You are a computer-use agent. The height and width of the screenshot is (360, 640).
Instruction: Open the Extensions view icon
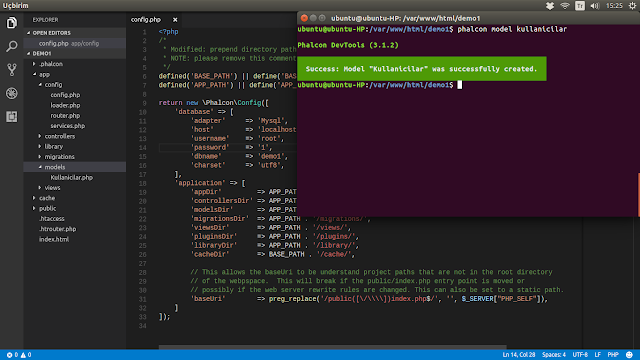11,117
